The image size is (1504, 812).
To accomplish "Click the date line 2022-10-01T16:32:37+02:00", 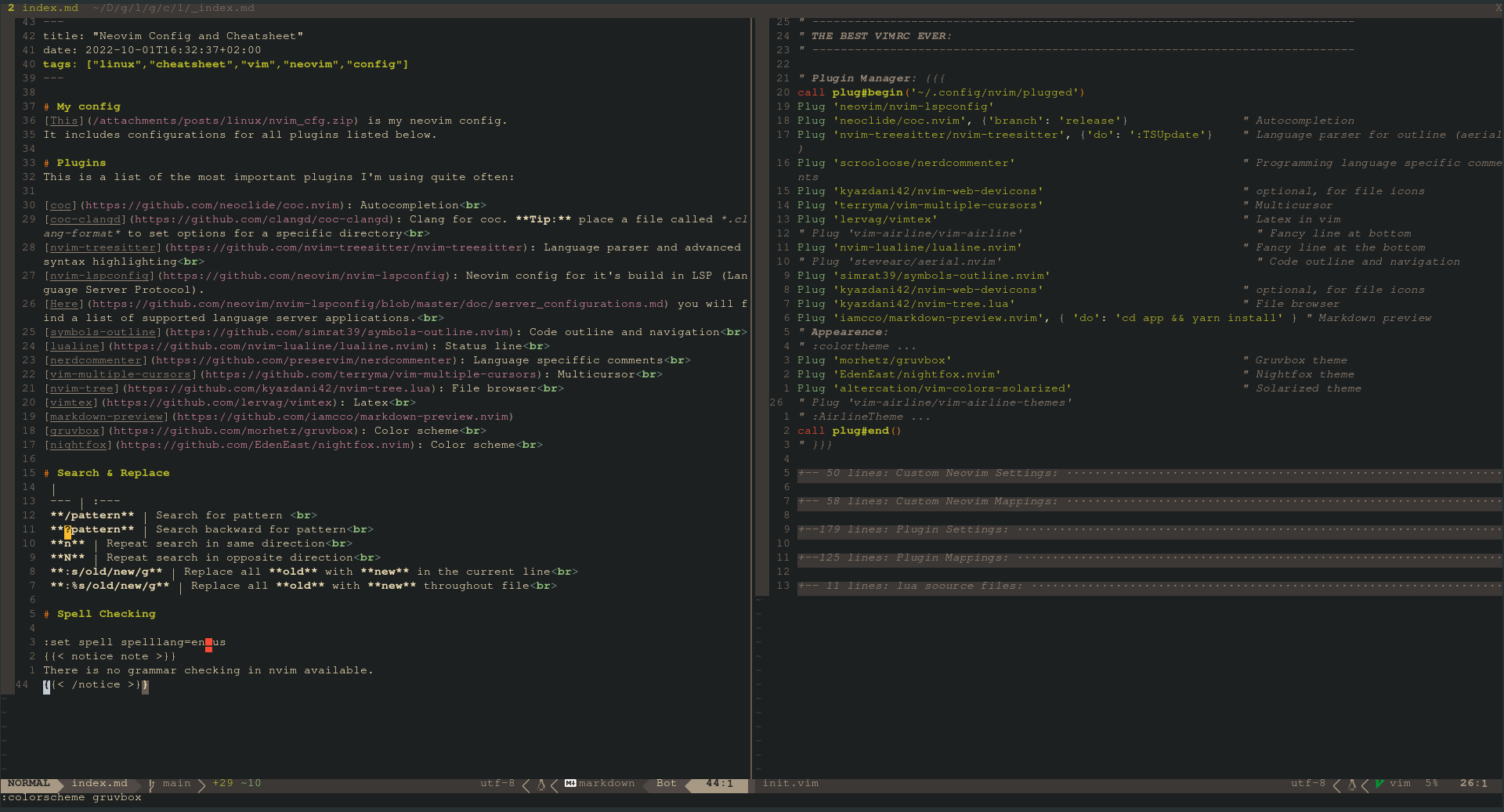I will tap(152, 50).
